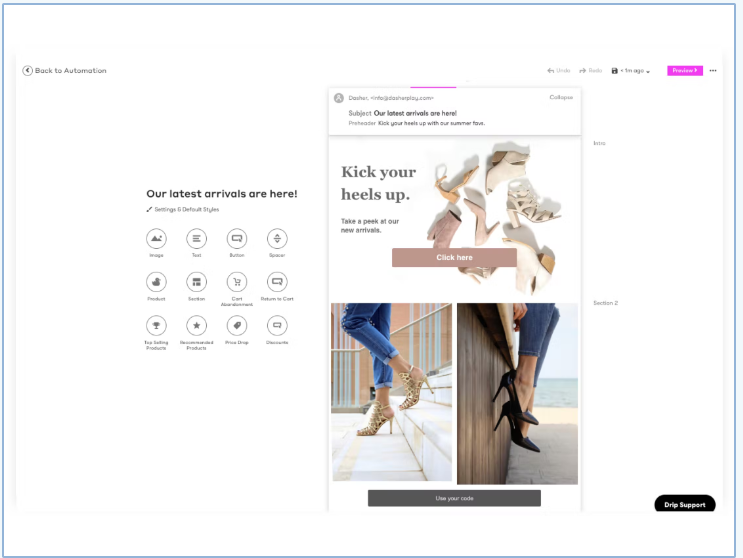This screenshot has width=743, height=558.
Task: Select the gold heels on stairs image
Action: 391,392
